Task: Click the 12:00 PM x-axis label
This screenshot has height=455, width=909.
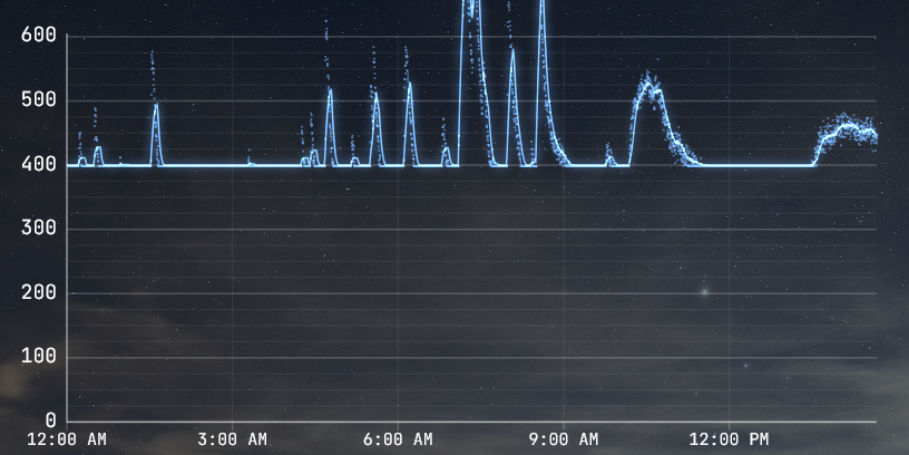Action: click(x=729, y=440)
